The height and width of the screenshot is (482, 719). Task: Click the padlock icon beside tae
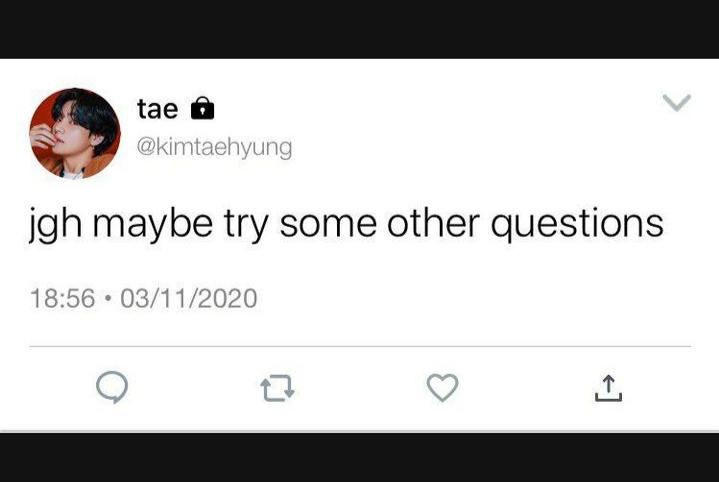pyautogui.click(x=202, y=108)
